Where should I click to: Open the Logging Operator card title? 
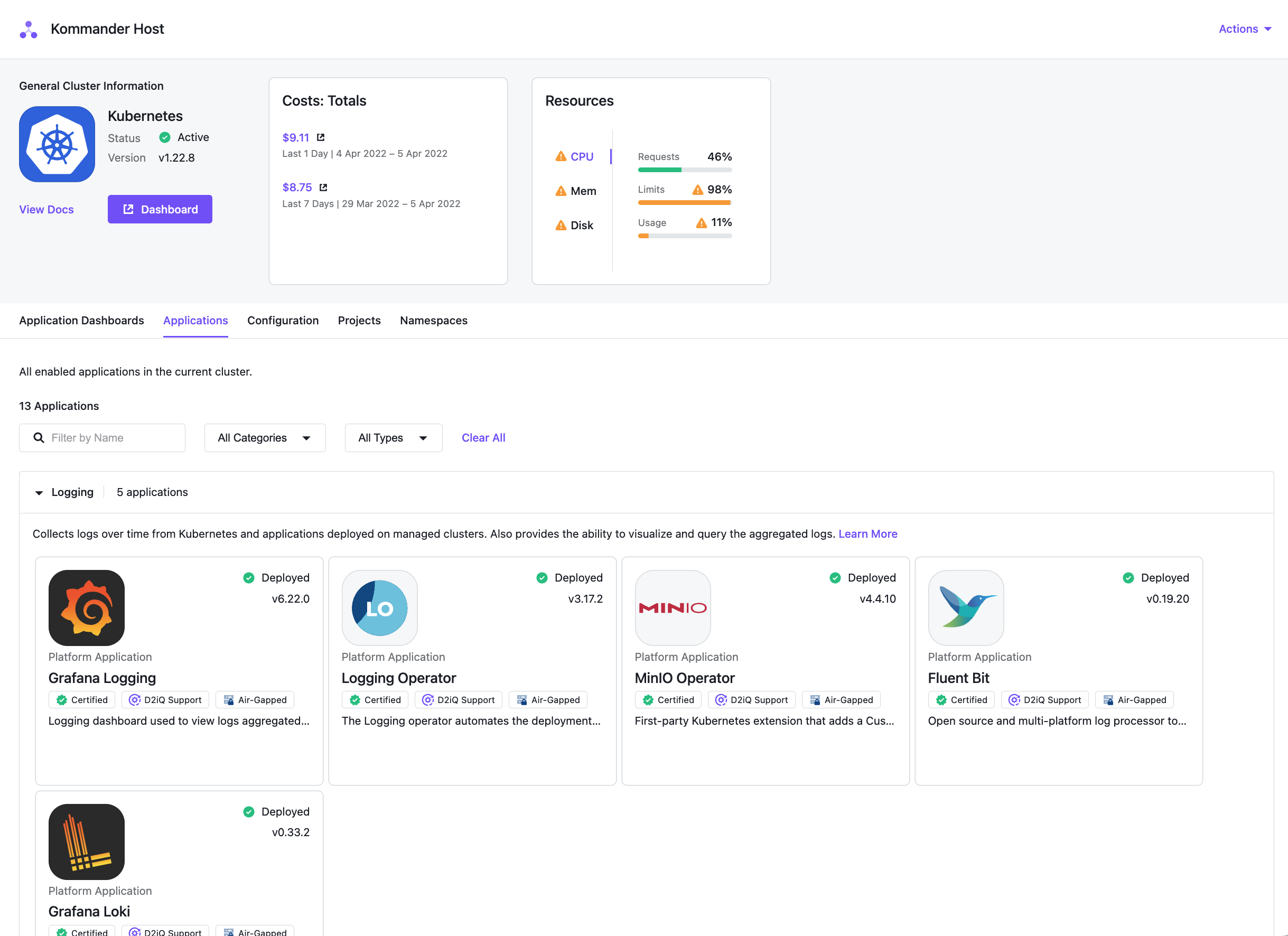point(399,678)
